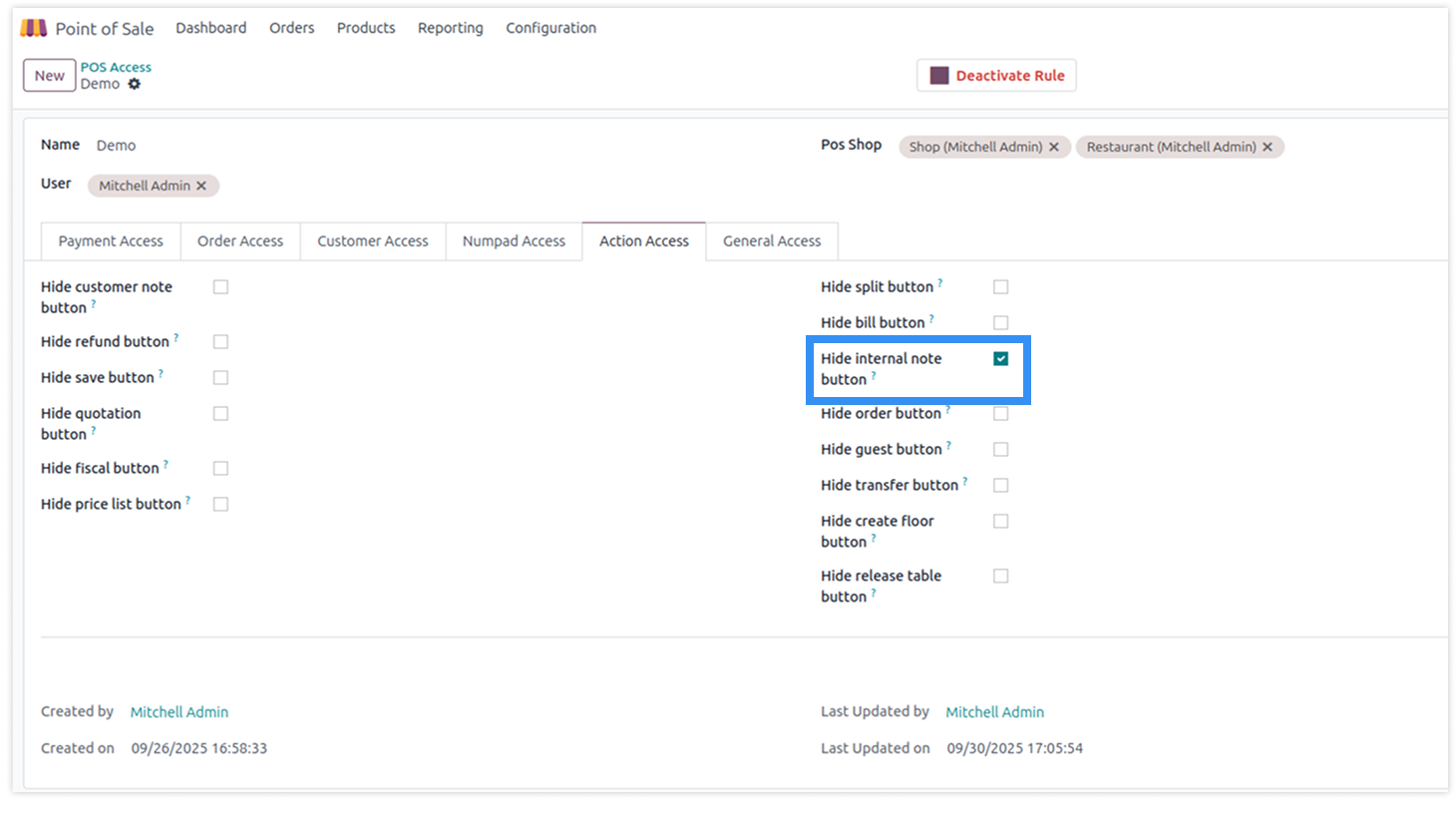Expand the Reporting menu
This screenshot has width=1456, height=822.
coord(450,28)
